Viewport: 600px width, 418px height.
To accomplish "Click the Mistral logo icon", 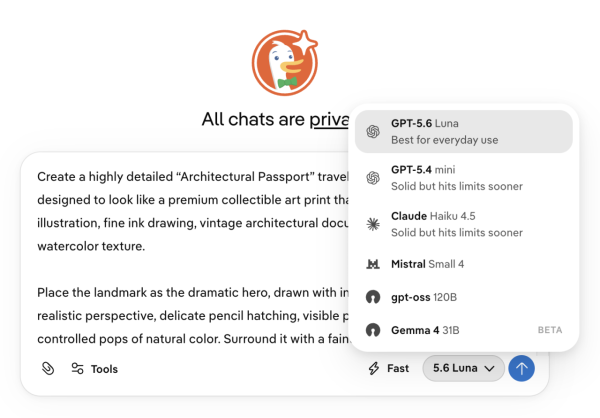I will point(373,264).
